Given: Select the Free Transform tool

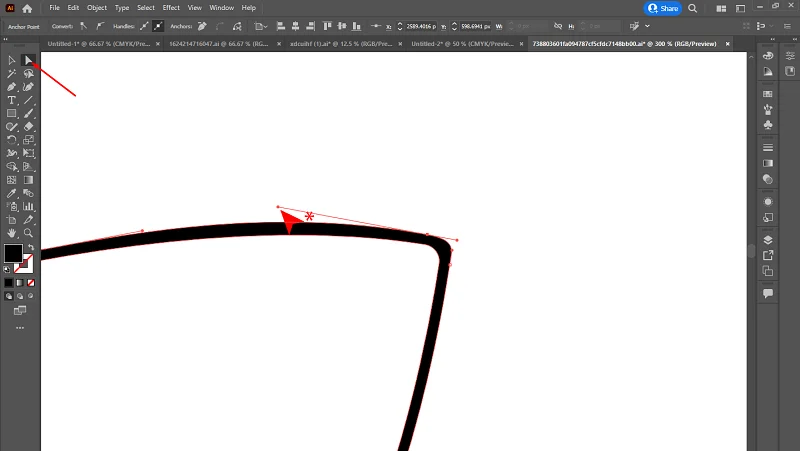Looking at the screenshot, I should pyautogui.click(x=29, y=153).
